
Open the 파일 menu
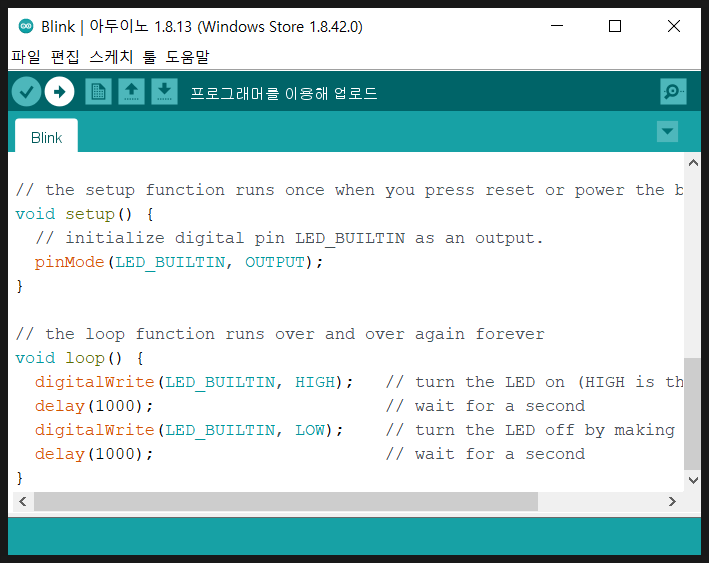tap(26, 57)
